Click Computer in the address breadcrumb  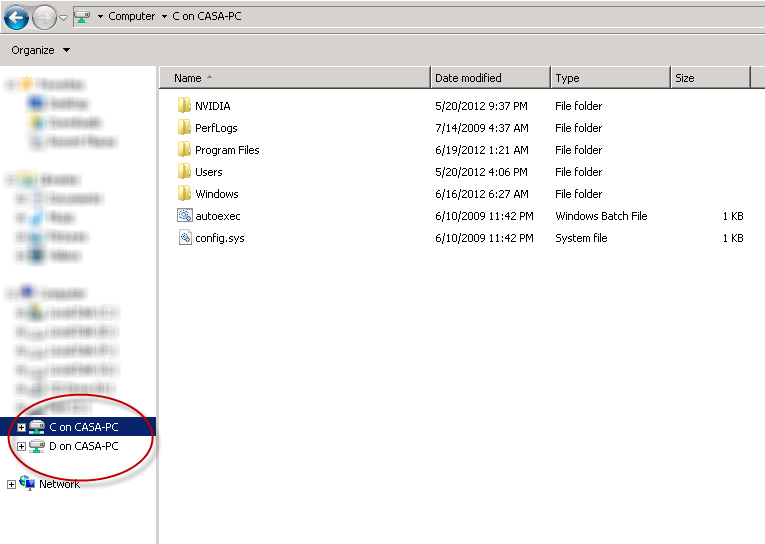click(131, 17)
